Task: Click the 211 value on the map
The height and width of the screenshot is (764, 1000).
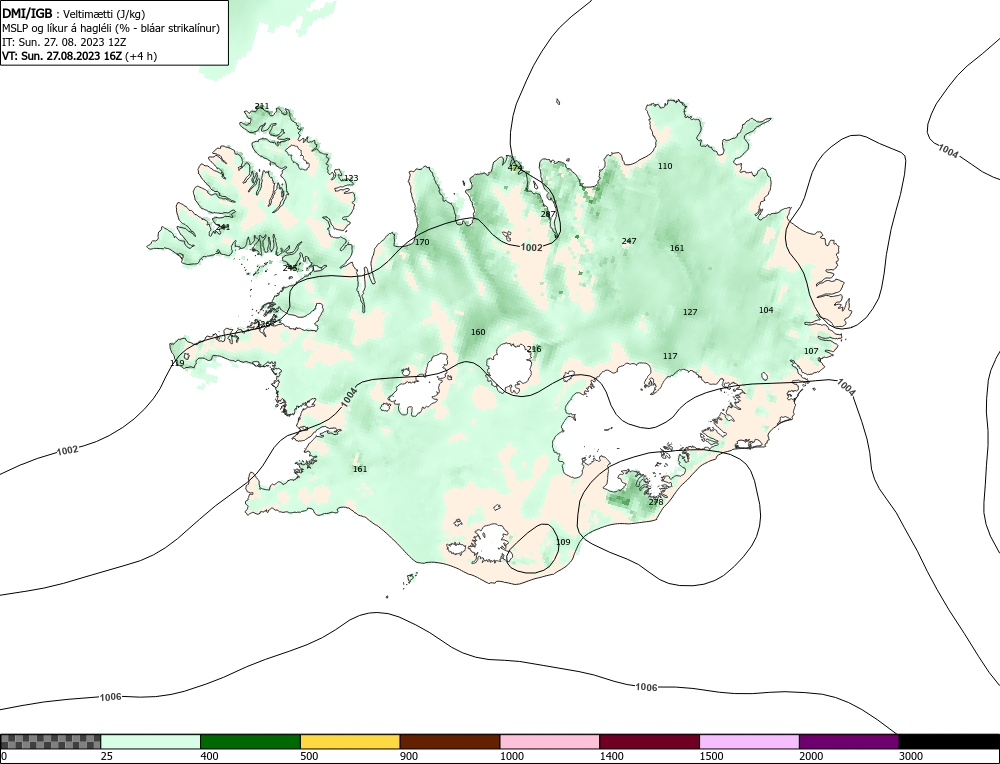Action: [x=261, y=107]
